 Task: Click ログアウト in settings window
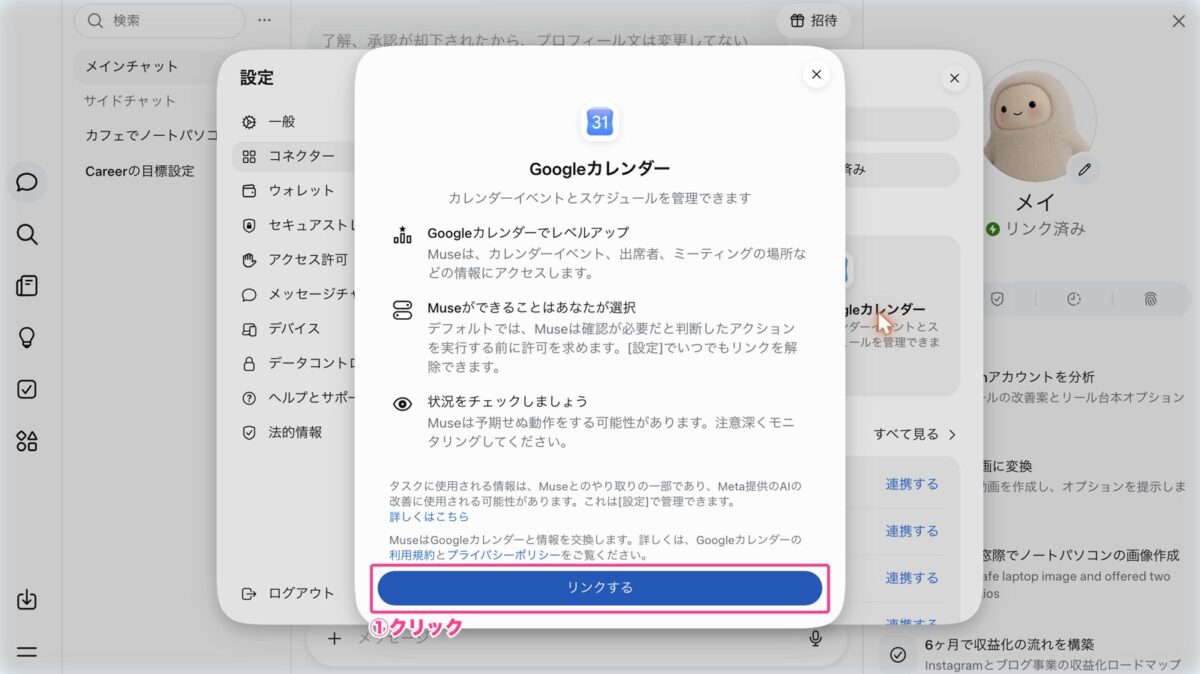pyautogui.click(x=301, y=593)
